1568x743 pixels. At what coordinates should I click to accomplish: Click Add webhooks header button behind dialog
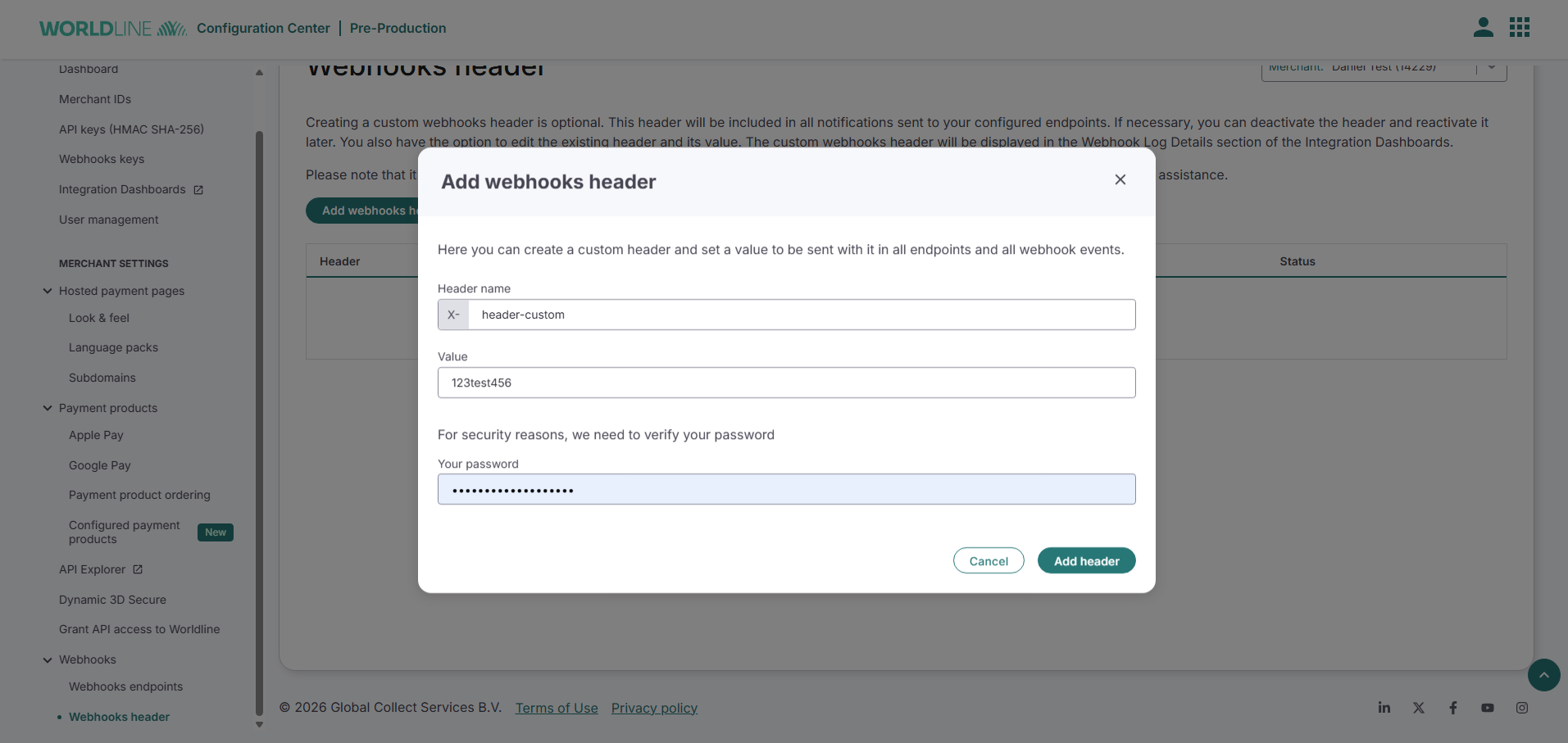[362, 211]
